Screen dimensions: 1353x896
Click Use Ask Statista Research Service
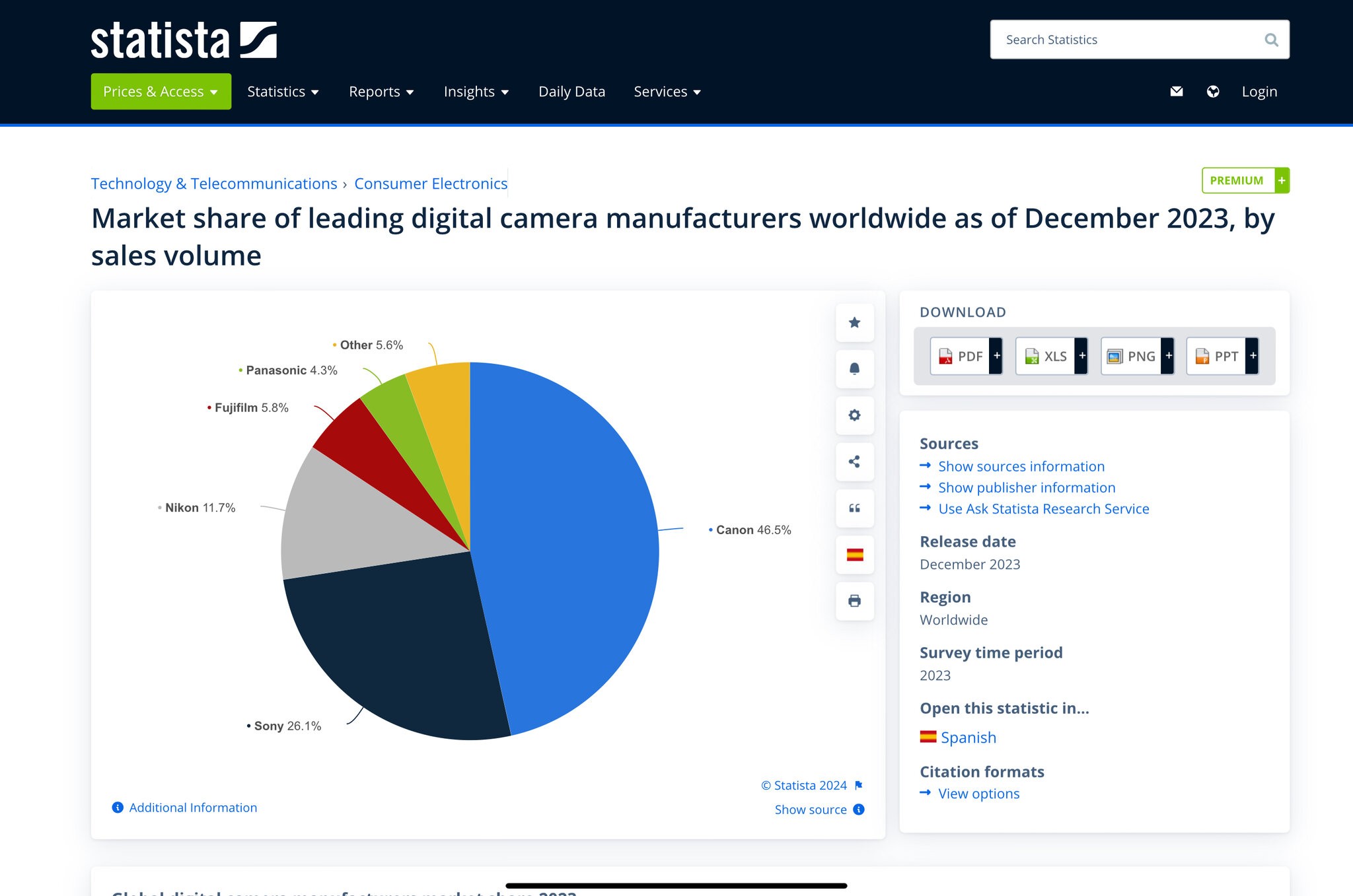point(1044,508)
